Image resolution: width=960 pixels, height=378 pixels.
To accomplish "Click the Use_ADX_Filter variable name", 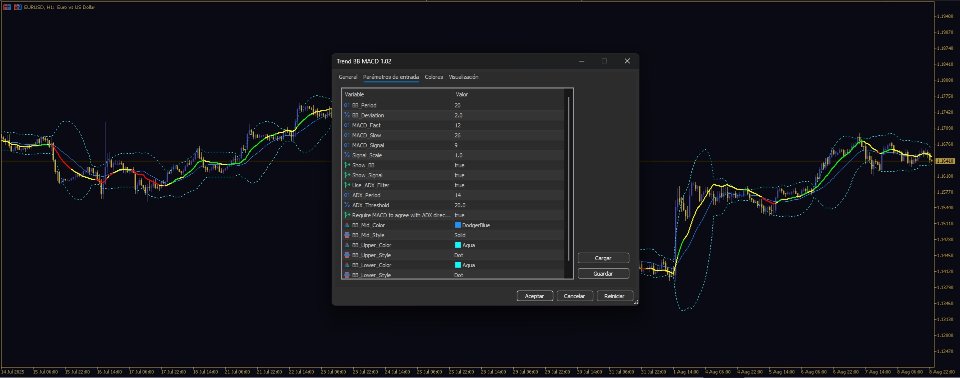I will [370, 185].
